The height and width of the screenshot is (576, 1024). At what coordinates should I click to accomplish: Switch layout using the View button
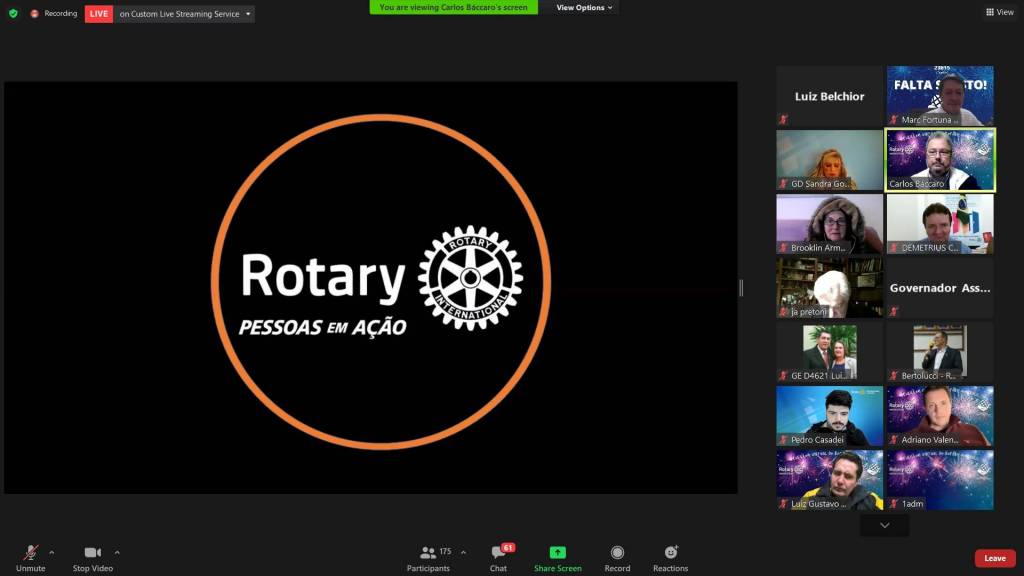[999, 12]
